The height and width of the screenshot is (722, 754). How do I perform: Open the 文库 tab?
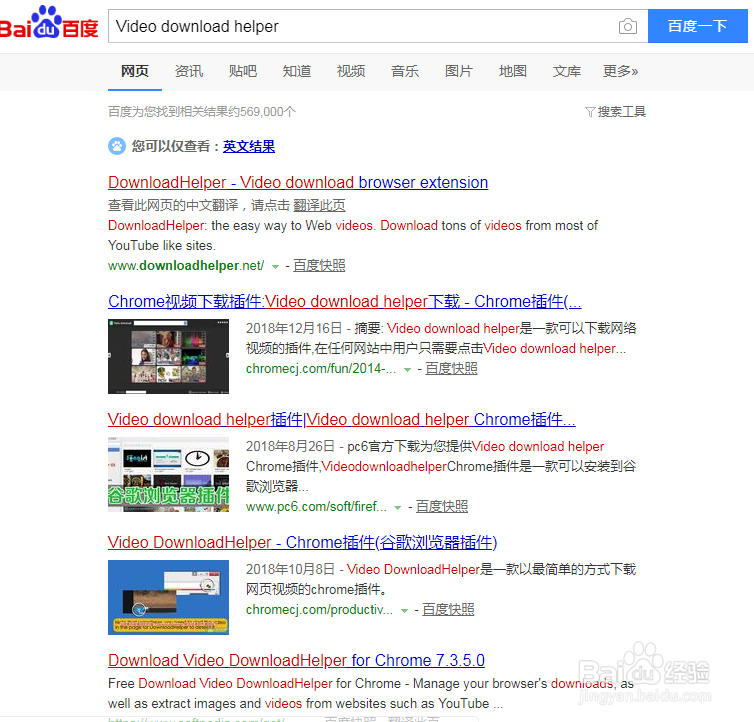567,71
